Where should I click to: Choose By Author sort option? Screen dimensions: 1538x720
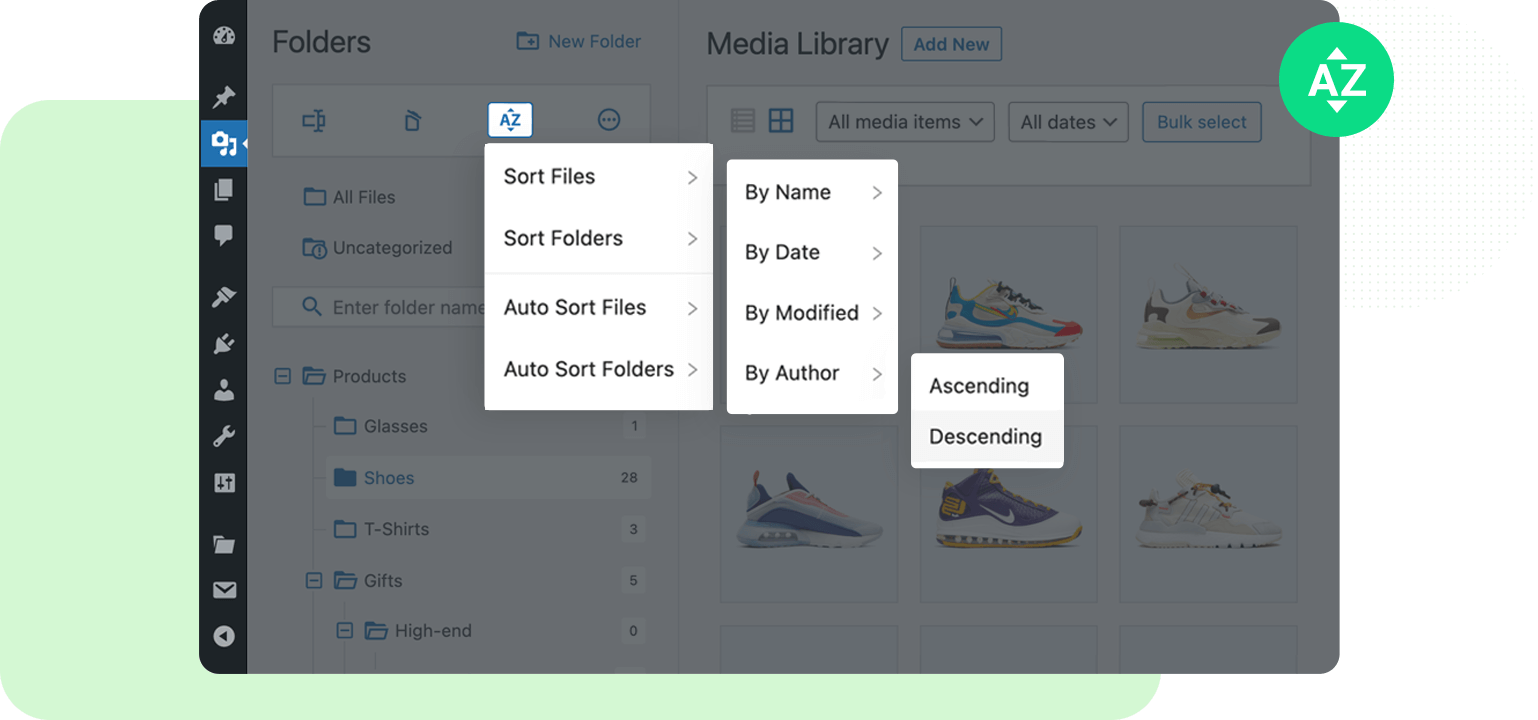[x=812, y=373]
